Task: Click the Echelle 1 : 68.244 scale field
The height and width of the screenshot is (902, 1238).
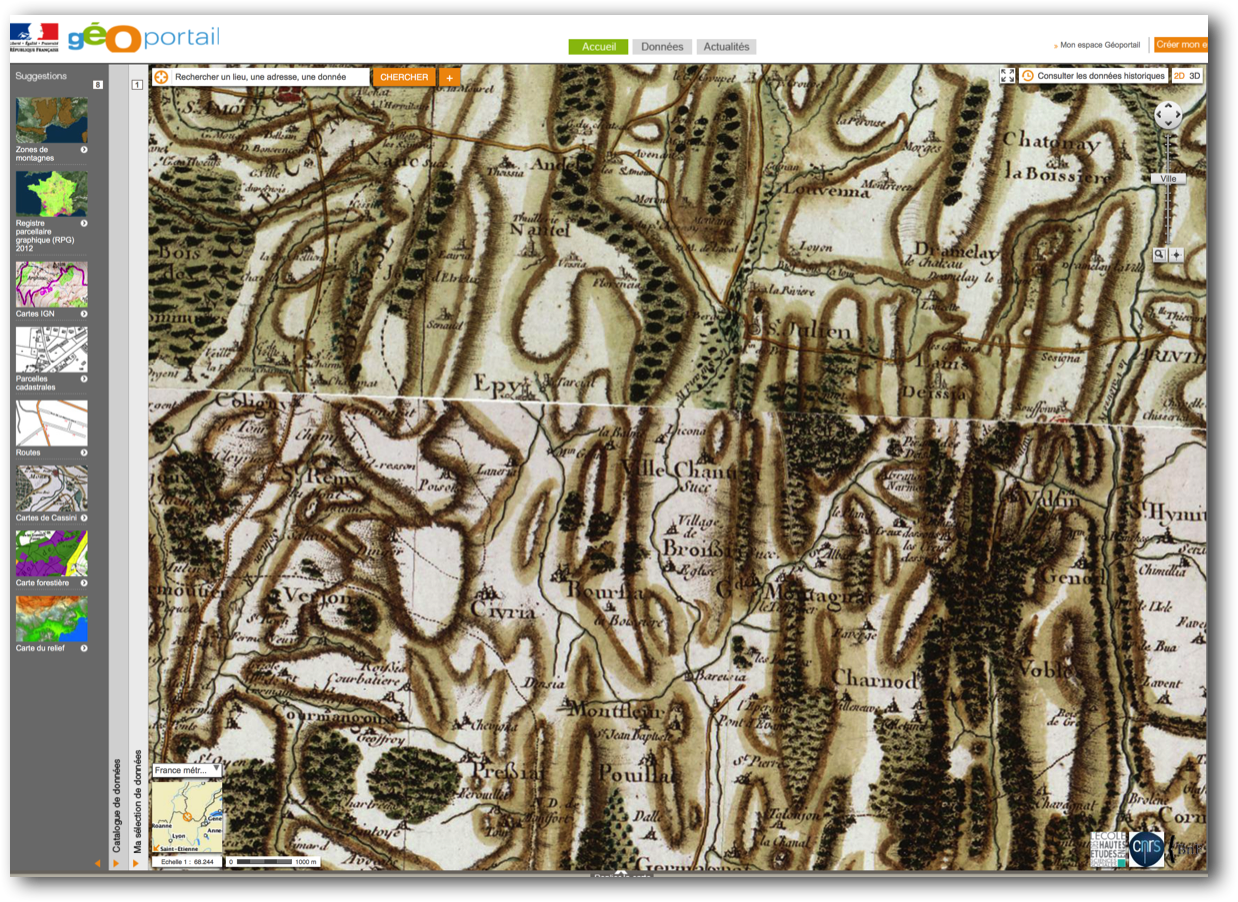Action: click(187, 861)
